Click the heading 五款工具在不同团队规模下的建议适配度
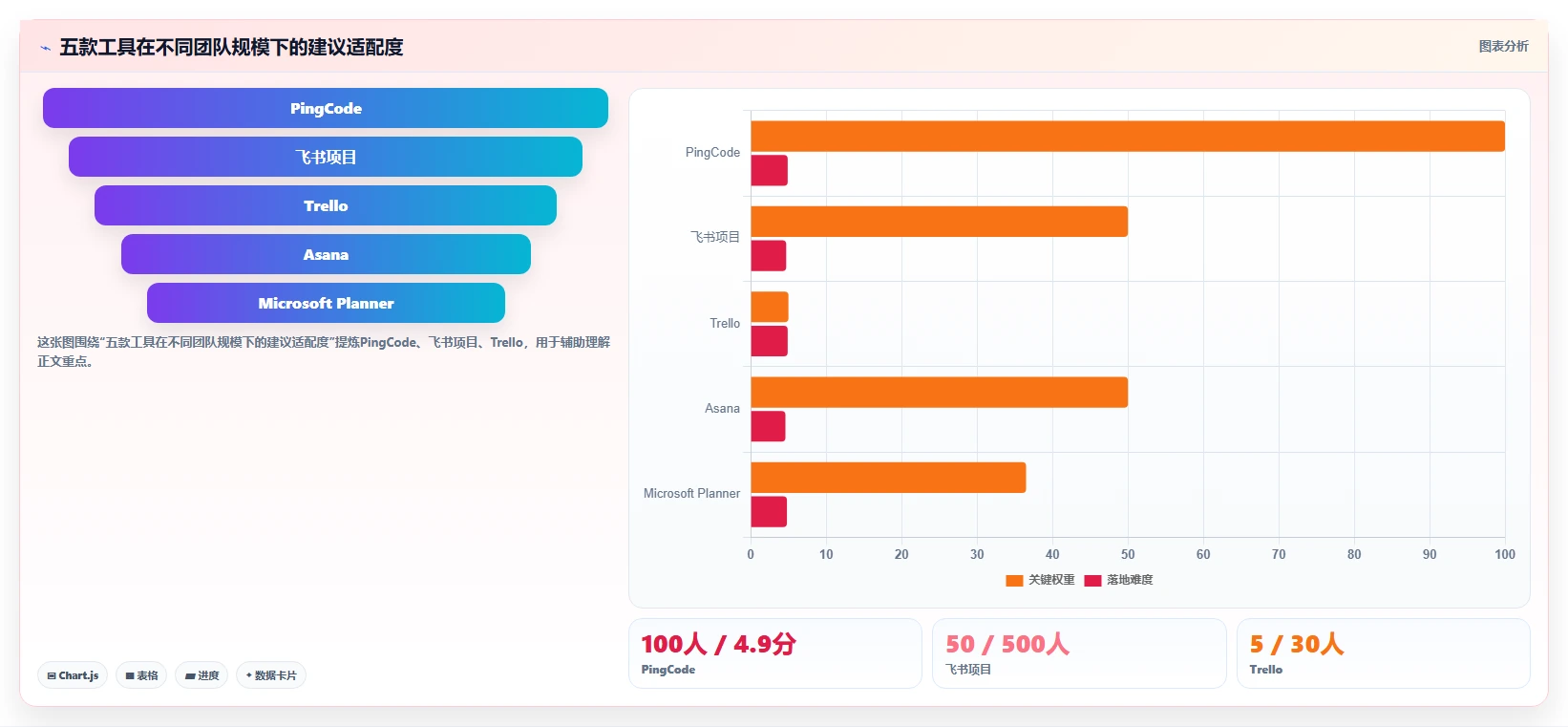Viewport: 1568px width, 727px height. point(231,47)
